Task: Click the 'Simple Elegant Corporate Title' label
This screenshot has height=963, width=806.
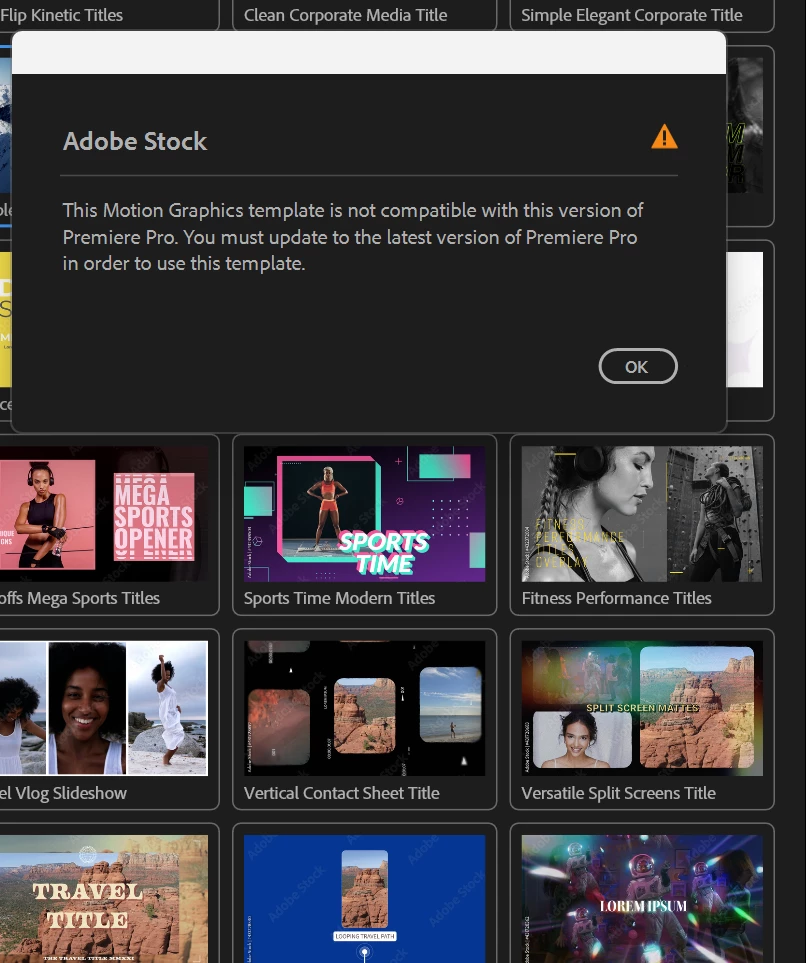Action: click(x=632, y=15)
